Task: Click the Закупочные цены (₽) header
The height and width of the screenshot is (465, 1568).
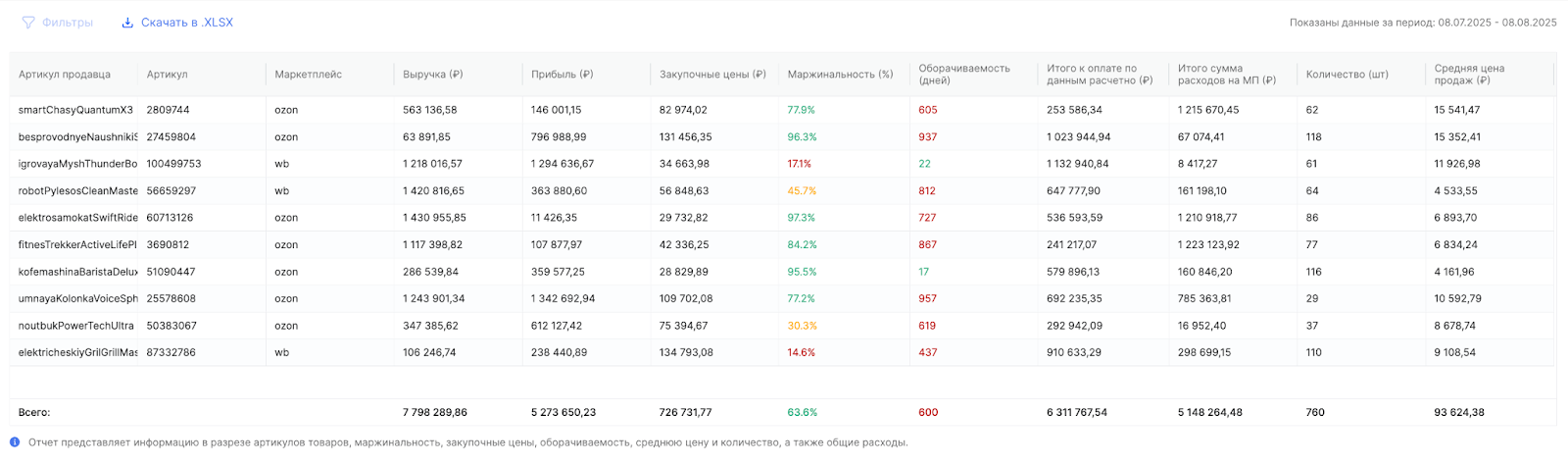Action: click(x=712, y=75)
